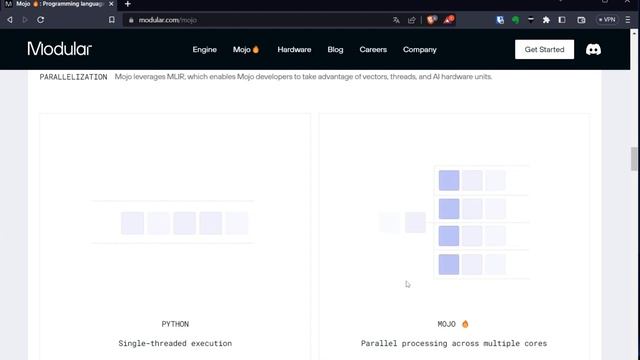Click the share page icon
This screenshot has height=360, width=640.
(x=411, y=20)
